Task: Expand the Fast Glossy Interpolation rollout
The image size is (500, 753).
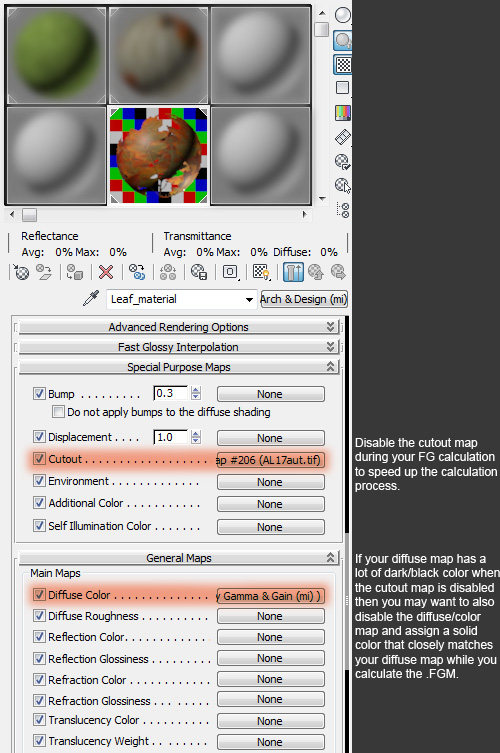Action: point(179,347)
